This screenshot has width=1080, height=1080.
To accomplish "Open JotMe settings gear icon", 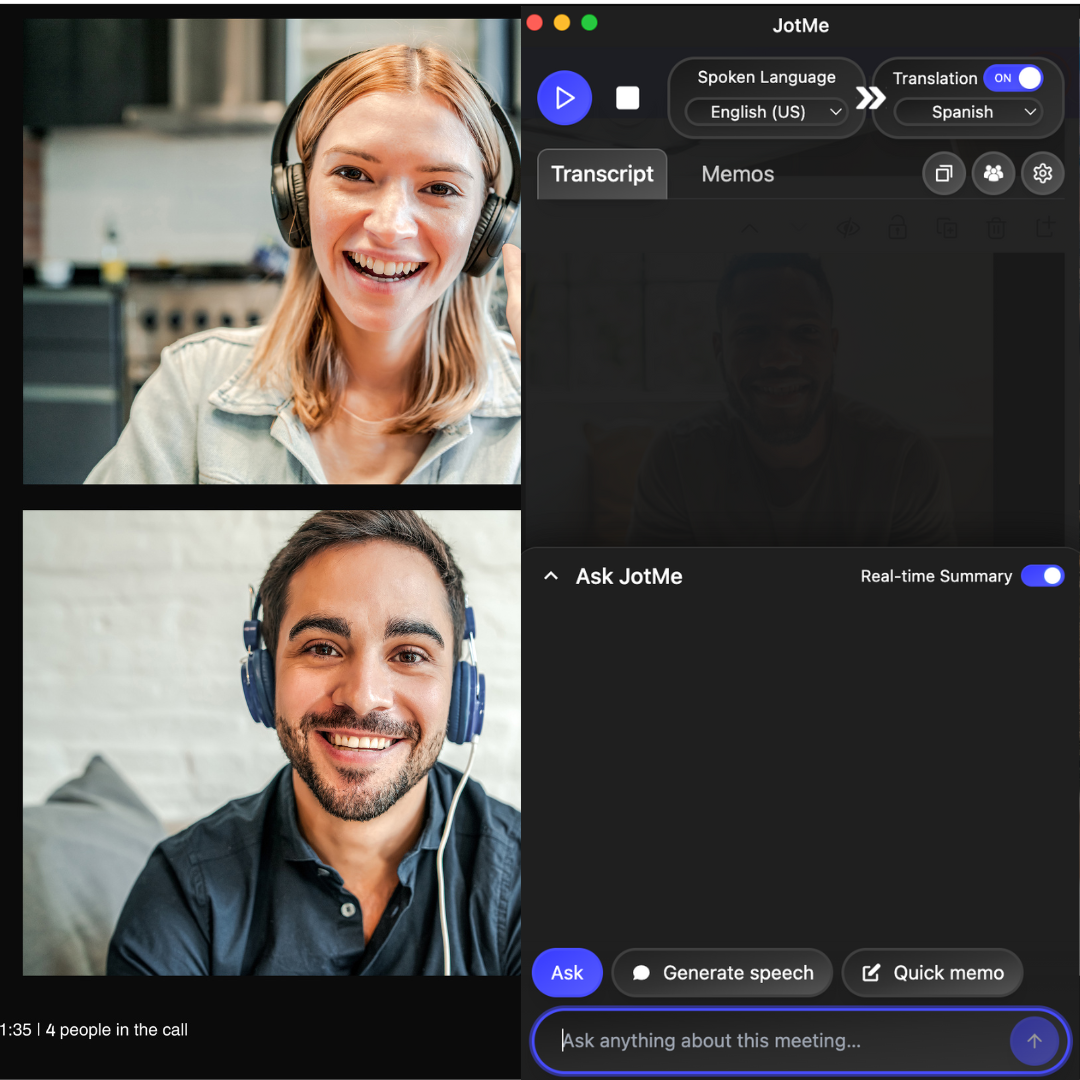I will [1042, 174].
